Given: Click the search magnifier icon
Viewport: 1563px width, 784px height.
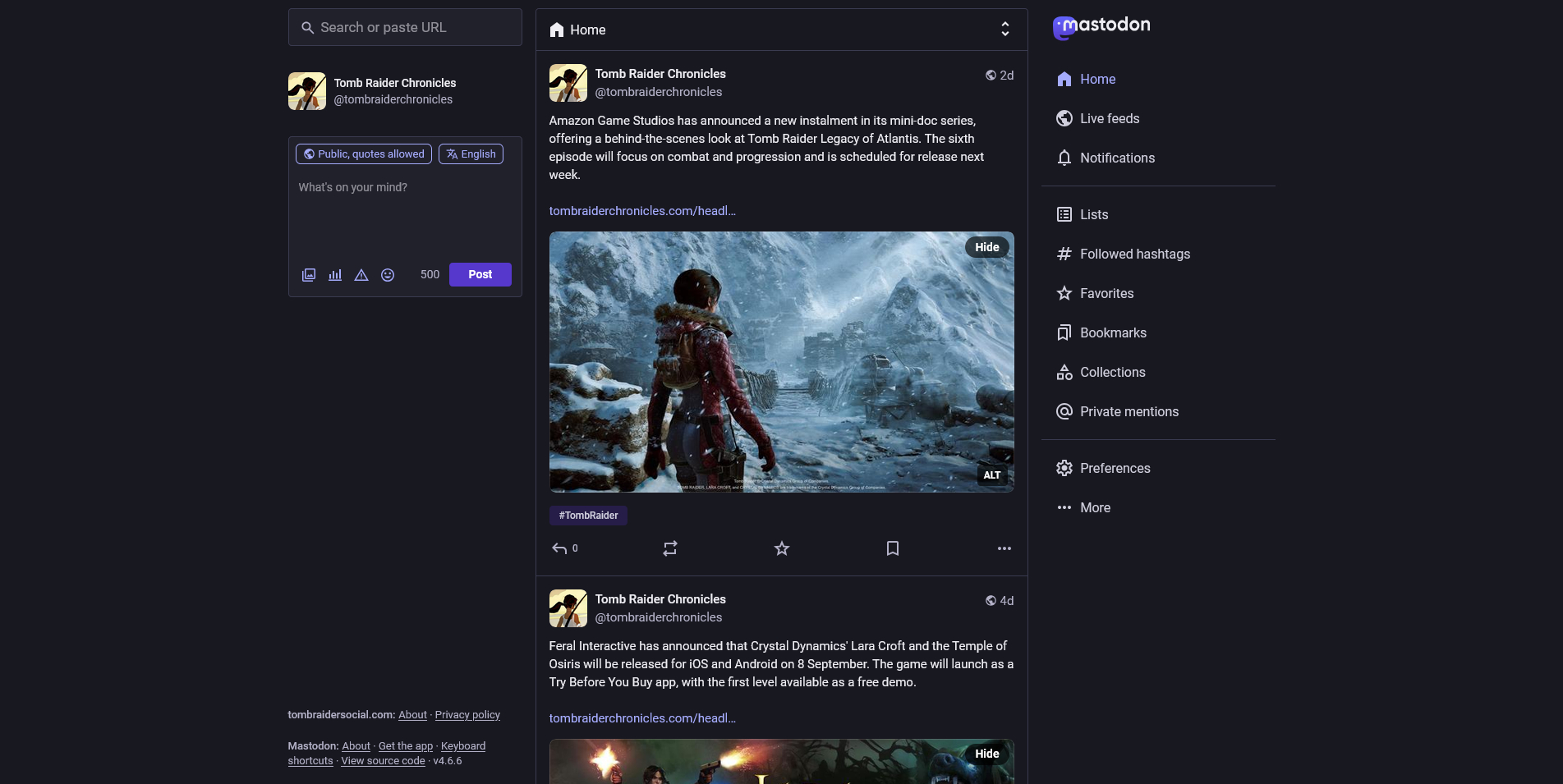Looking at the screenshot, I should tap(308, 28).
